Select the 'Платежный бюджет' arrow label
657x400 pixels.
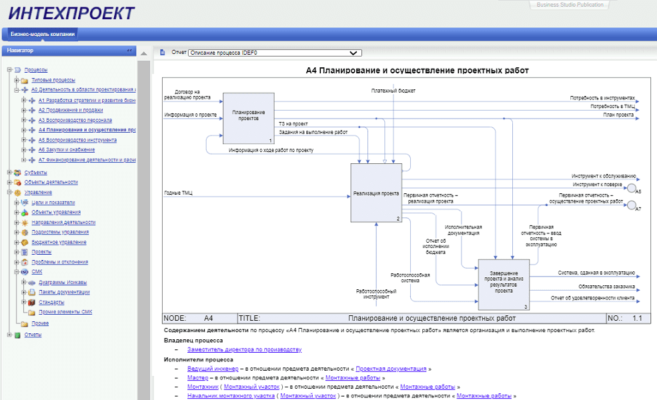(x=393, y=91)
